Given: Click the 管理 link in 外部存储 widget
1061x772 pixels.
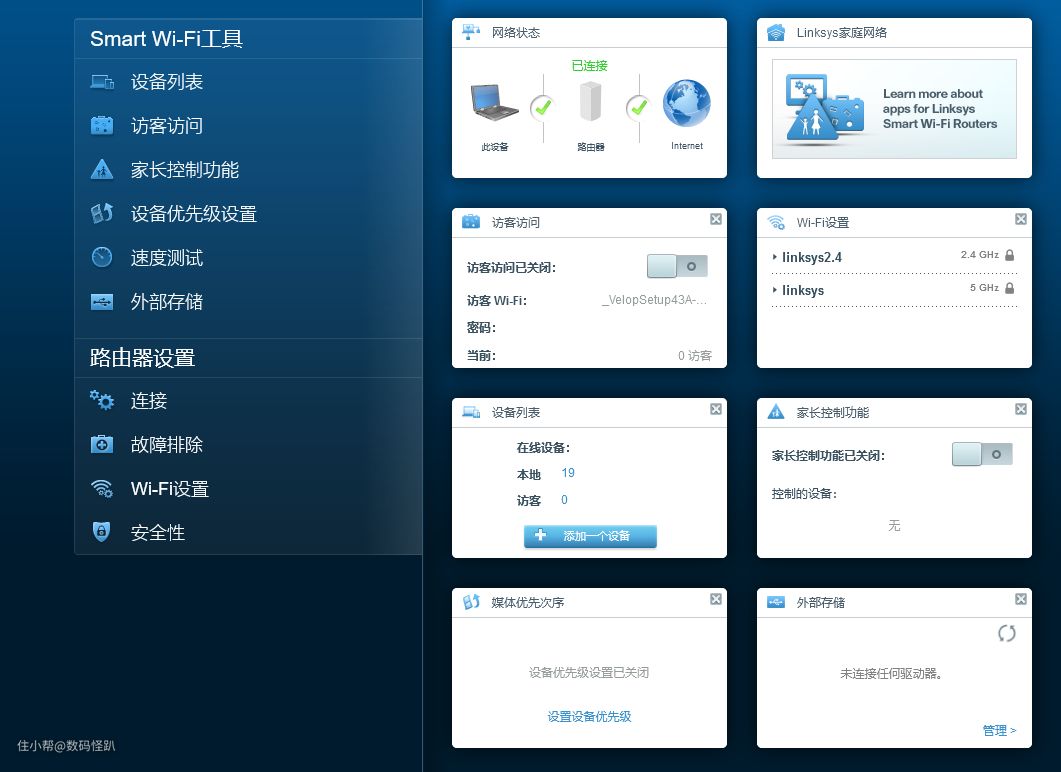Looking at the screenshot, I should (x=998, y=731).
